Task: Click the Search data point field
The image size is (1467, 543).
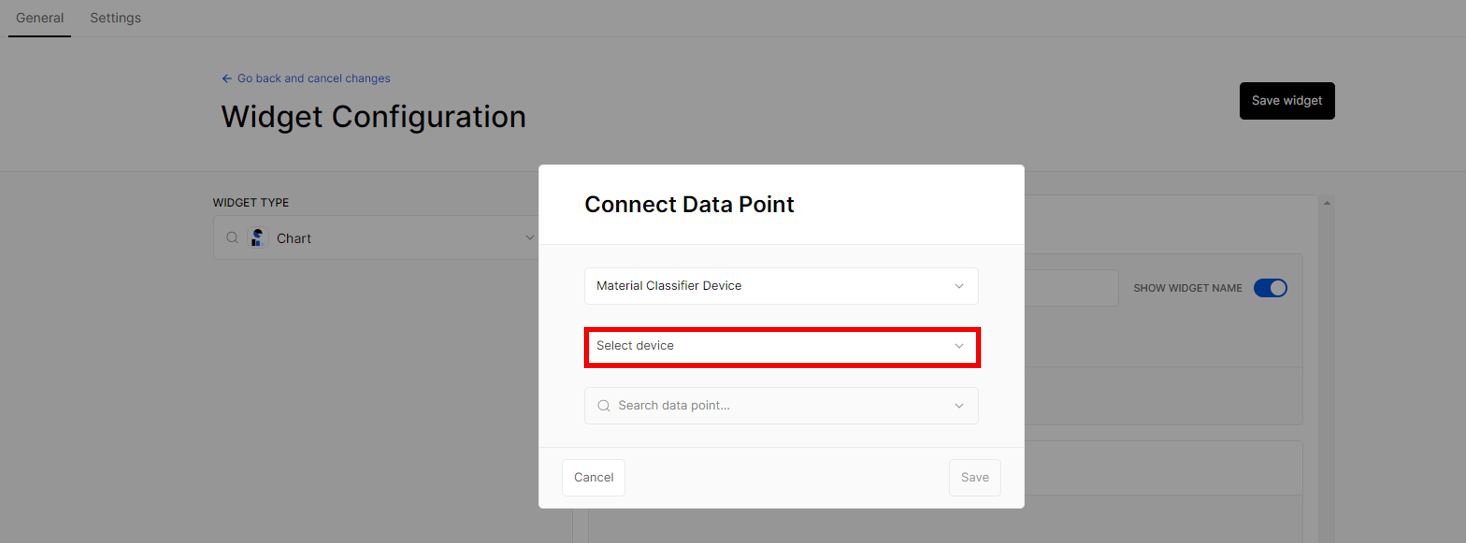Action: (x=781, y=406)
